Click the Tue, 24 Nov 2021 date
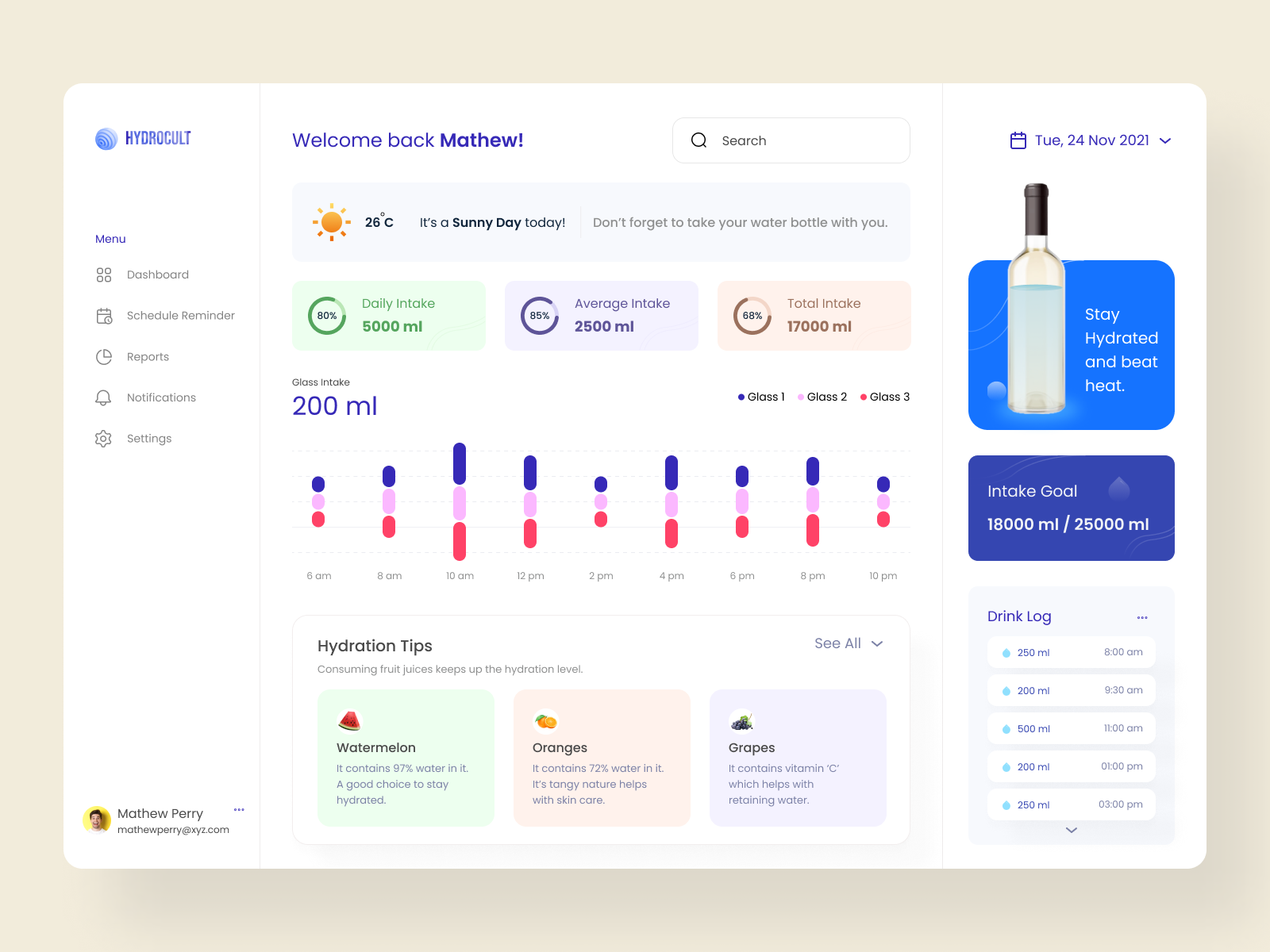The width and height of the screenshot is (1270, 952). [1092, 140]
